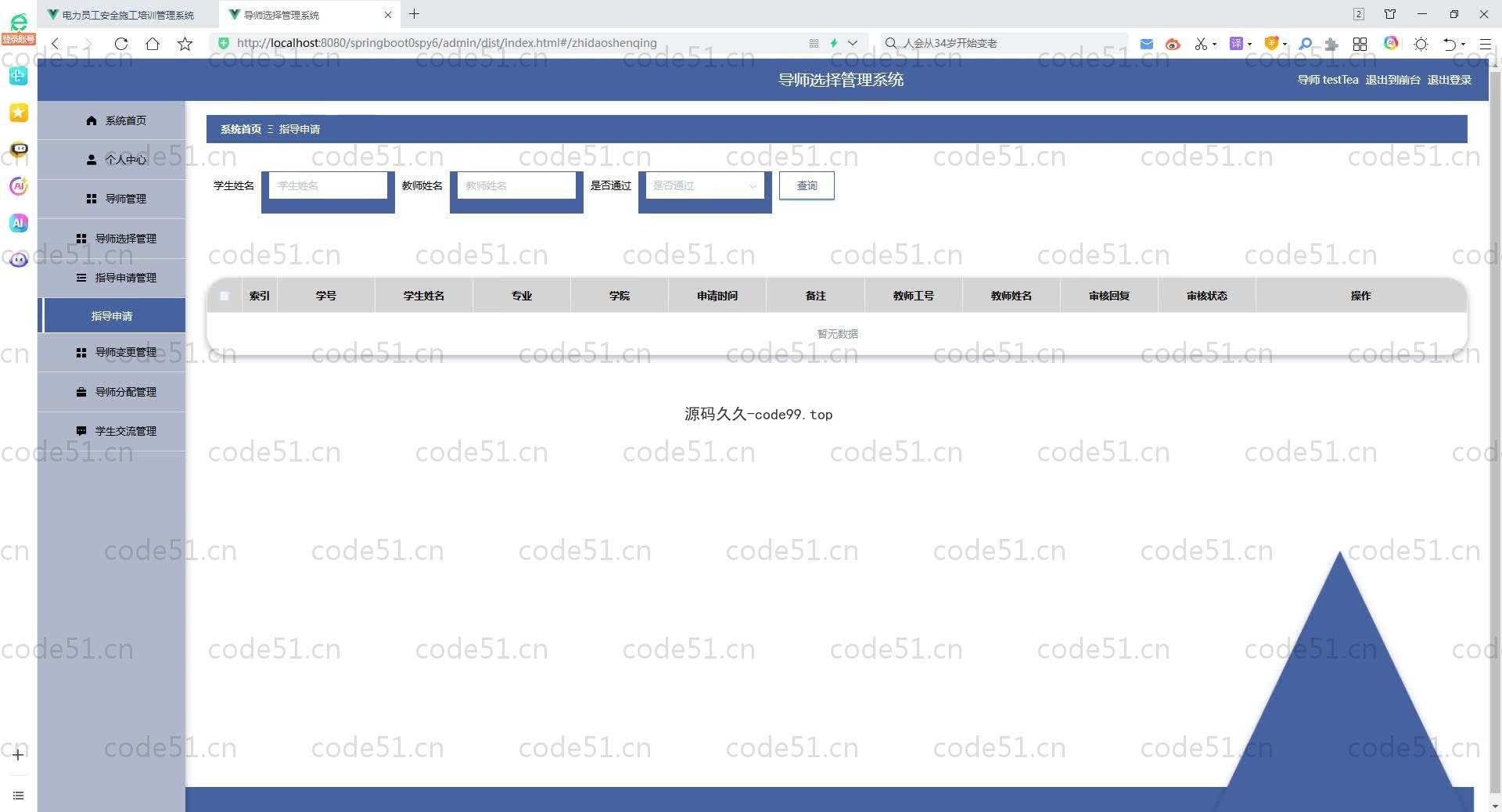The height and width of the screenshot is (812, 1502).
Task: Click the orange shield wallet icon
Action: point(1271,44)
